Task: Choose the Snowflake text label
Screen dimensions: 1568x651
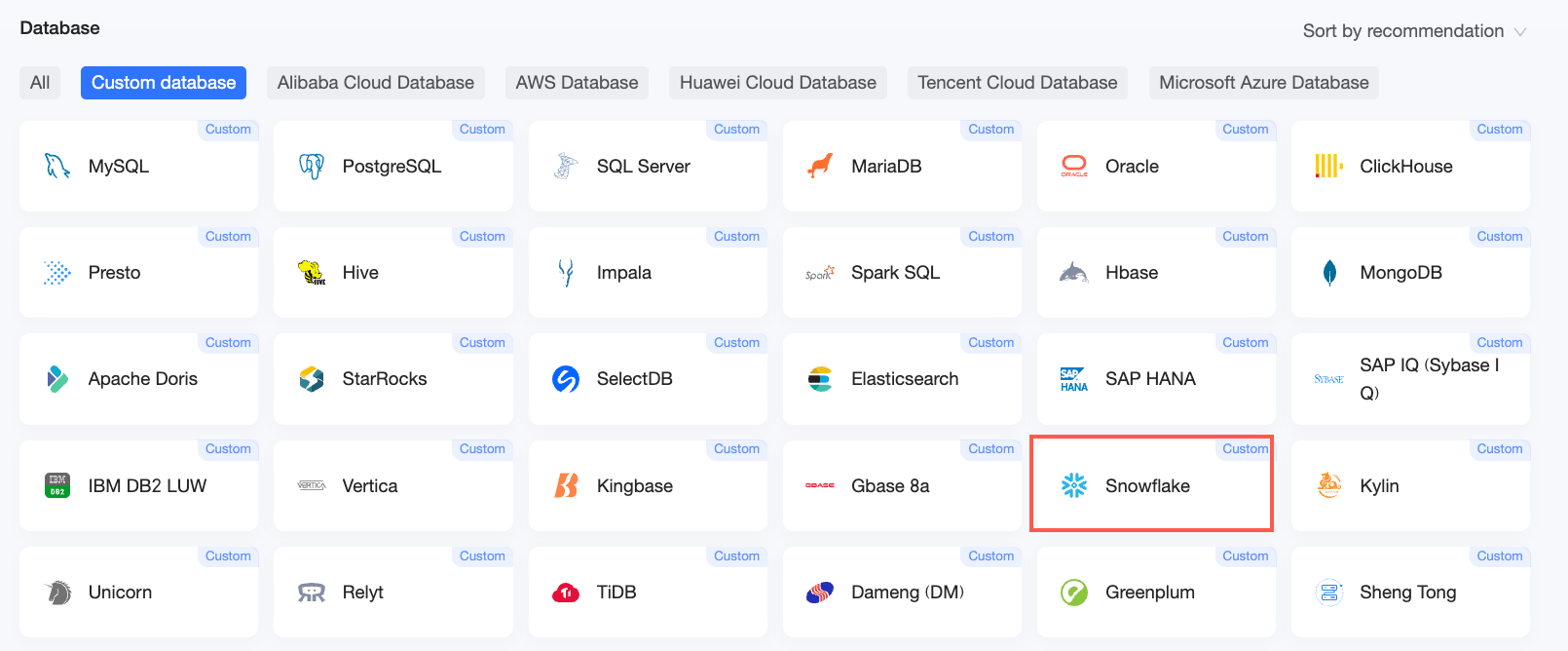Action: pos(1147,485)
